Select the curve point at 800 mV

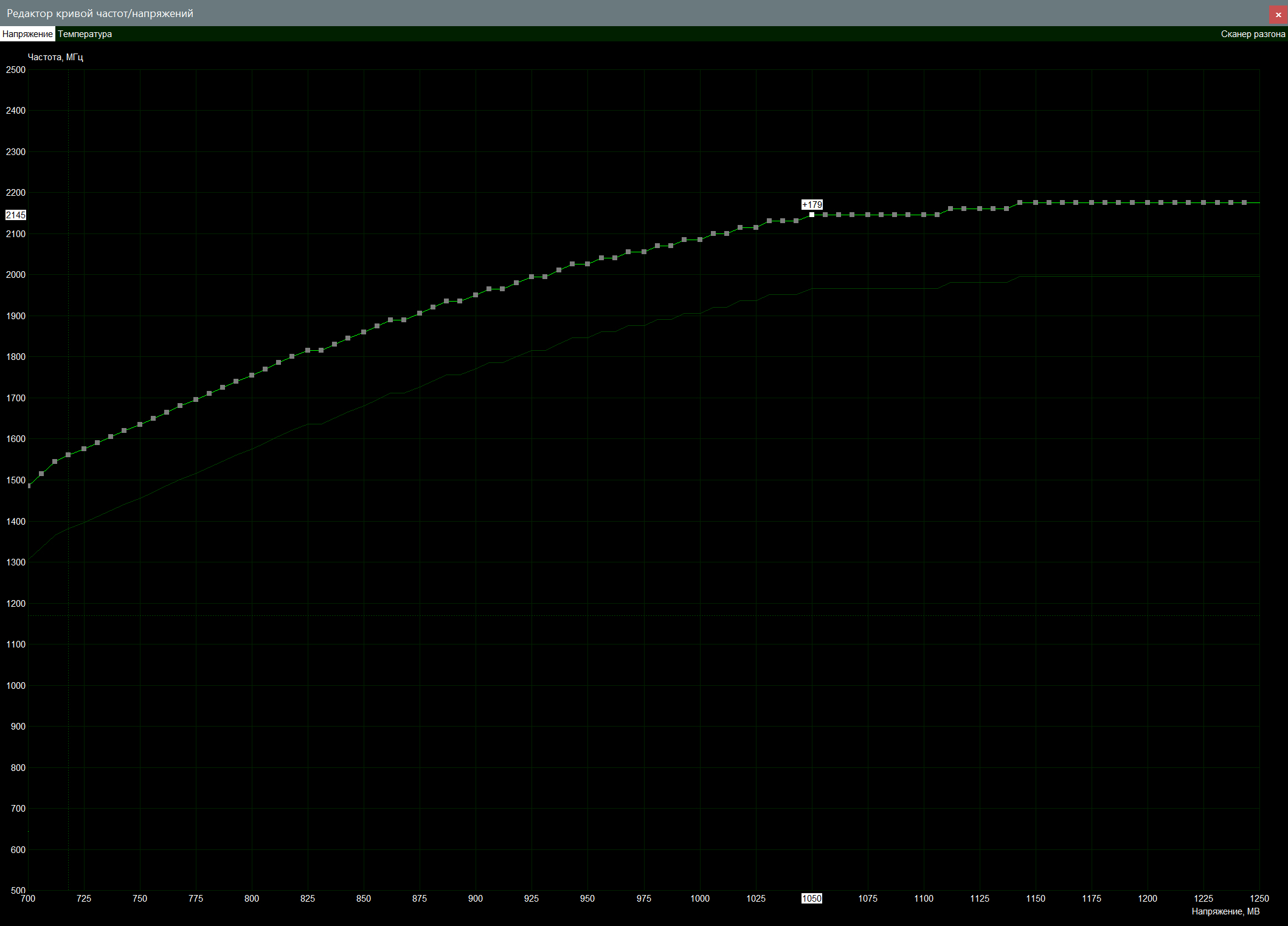click(x=252, y=375)
